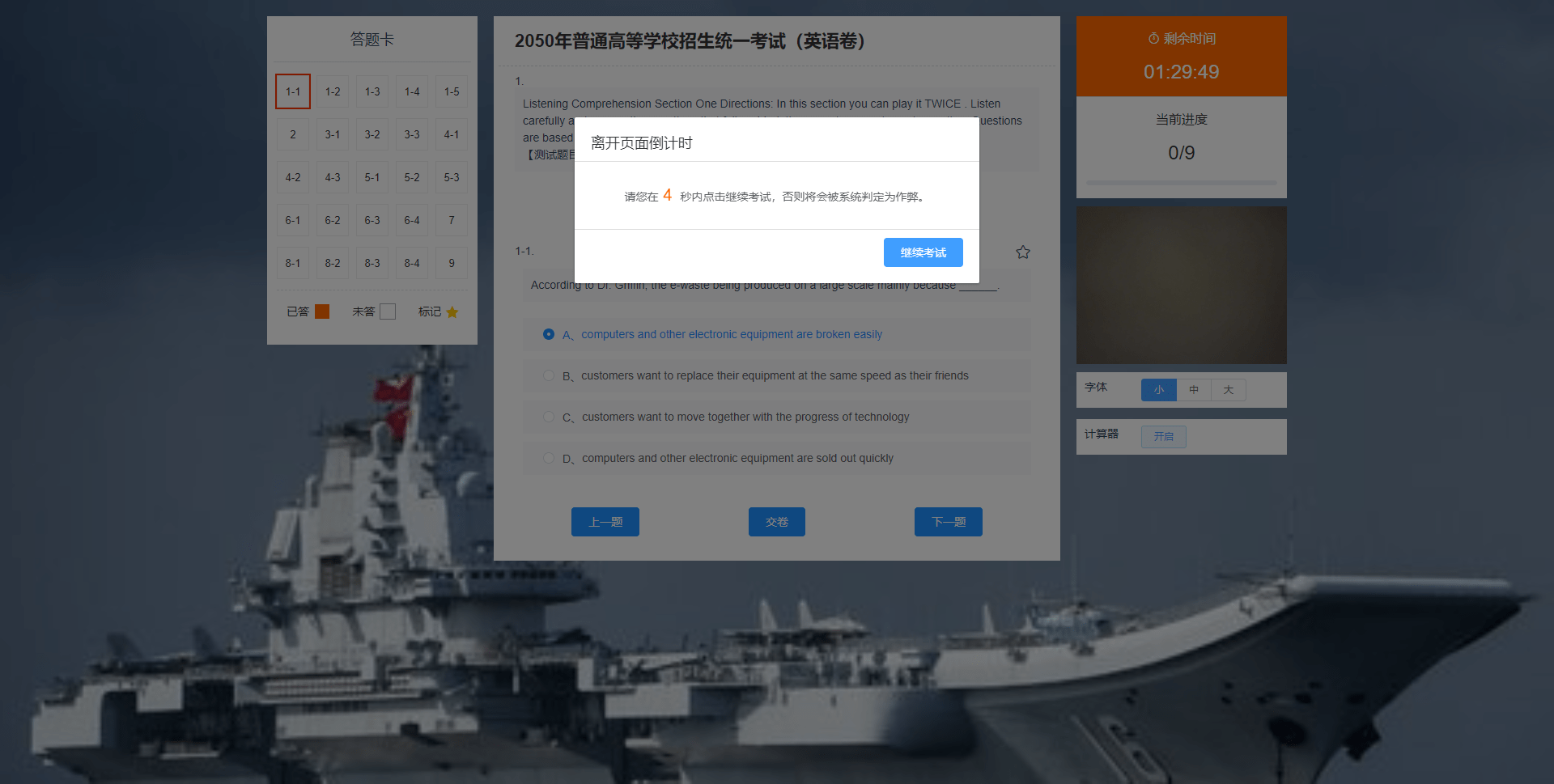
Task: Click the 离开页面倒计时 dialog title
Action: (642, 143)
